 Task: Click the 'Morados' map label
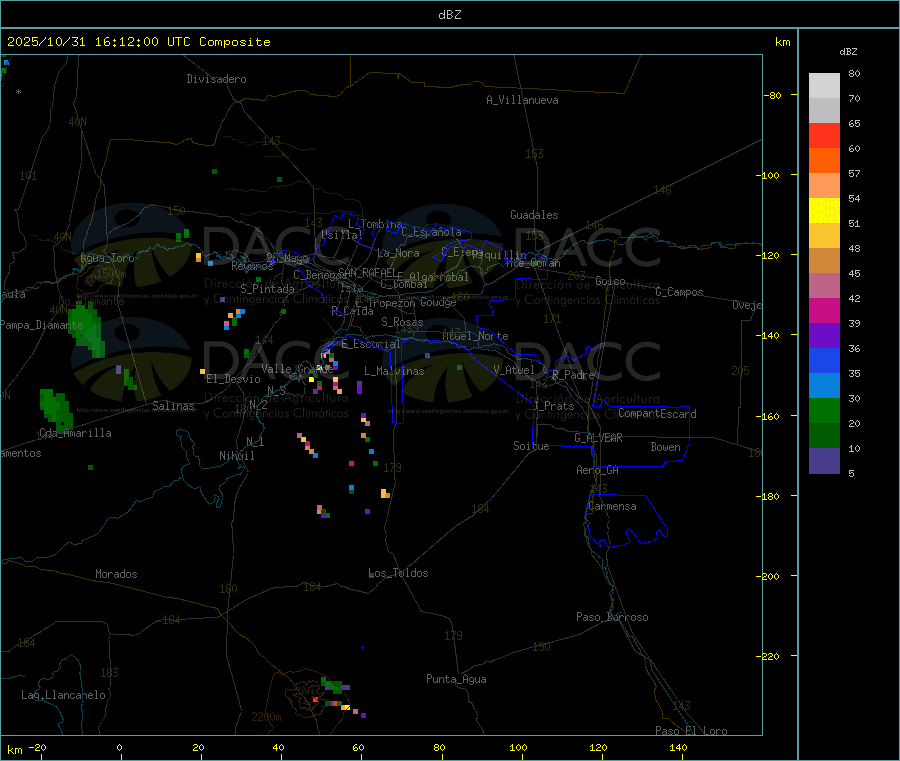coord(116,574)
